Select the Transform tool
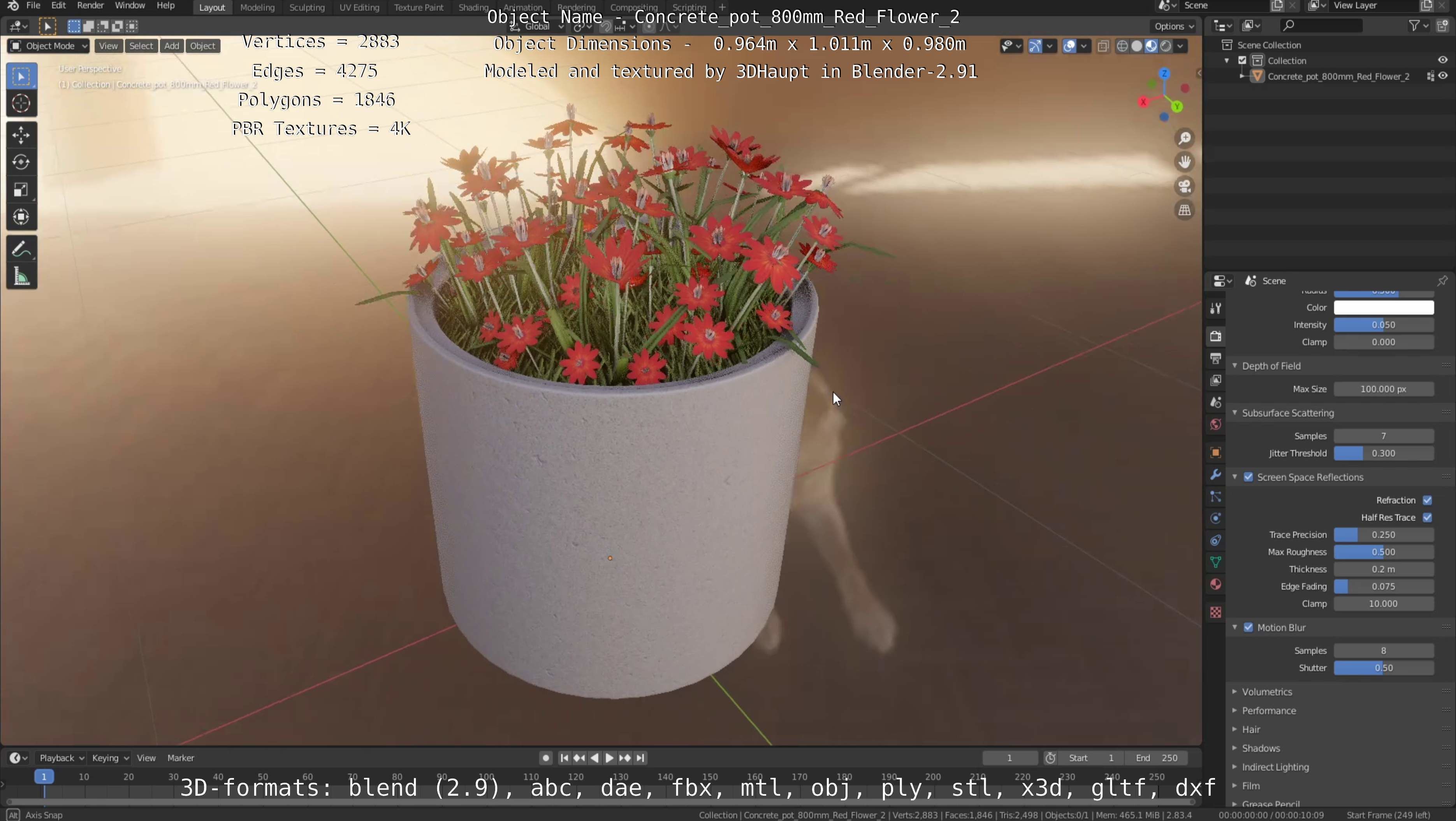The height and width of the screenshot is (821, 1456). (x=21, y=217)
